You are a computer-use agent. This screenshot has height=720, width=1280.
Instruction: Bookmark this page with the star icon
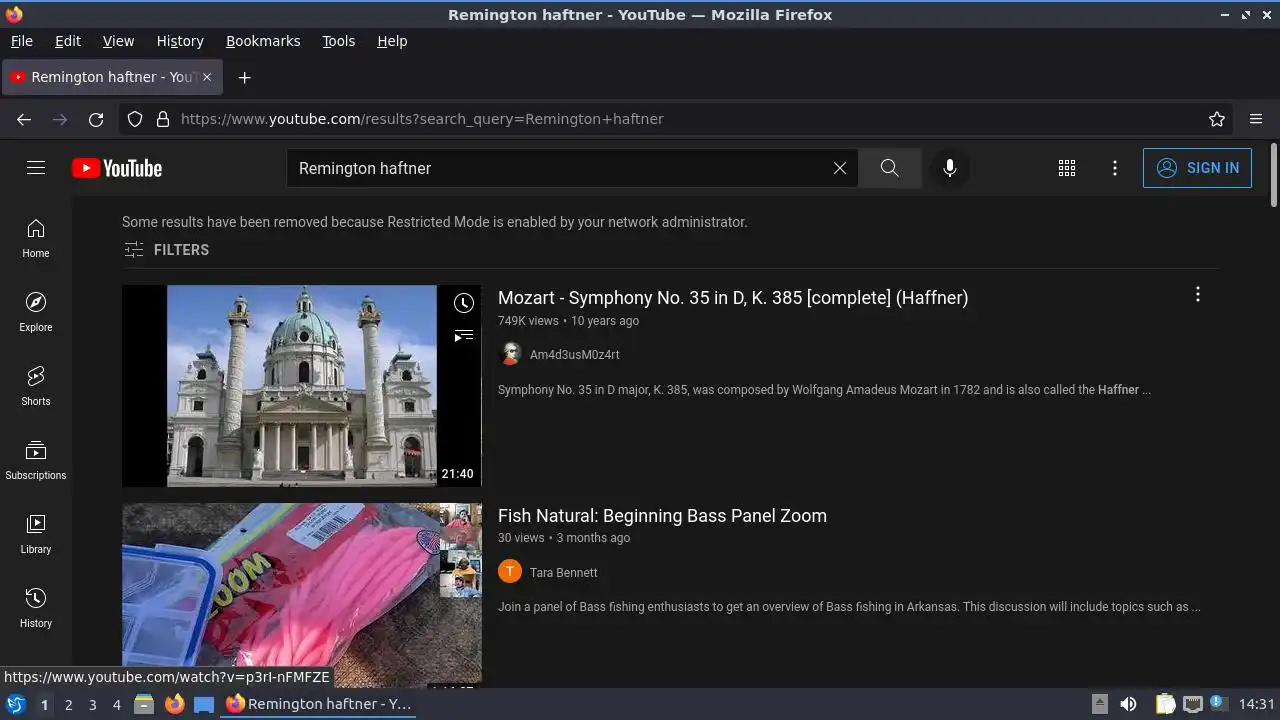coord(1217,119)
